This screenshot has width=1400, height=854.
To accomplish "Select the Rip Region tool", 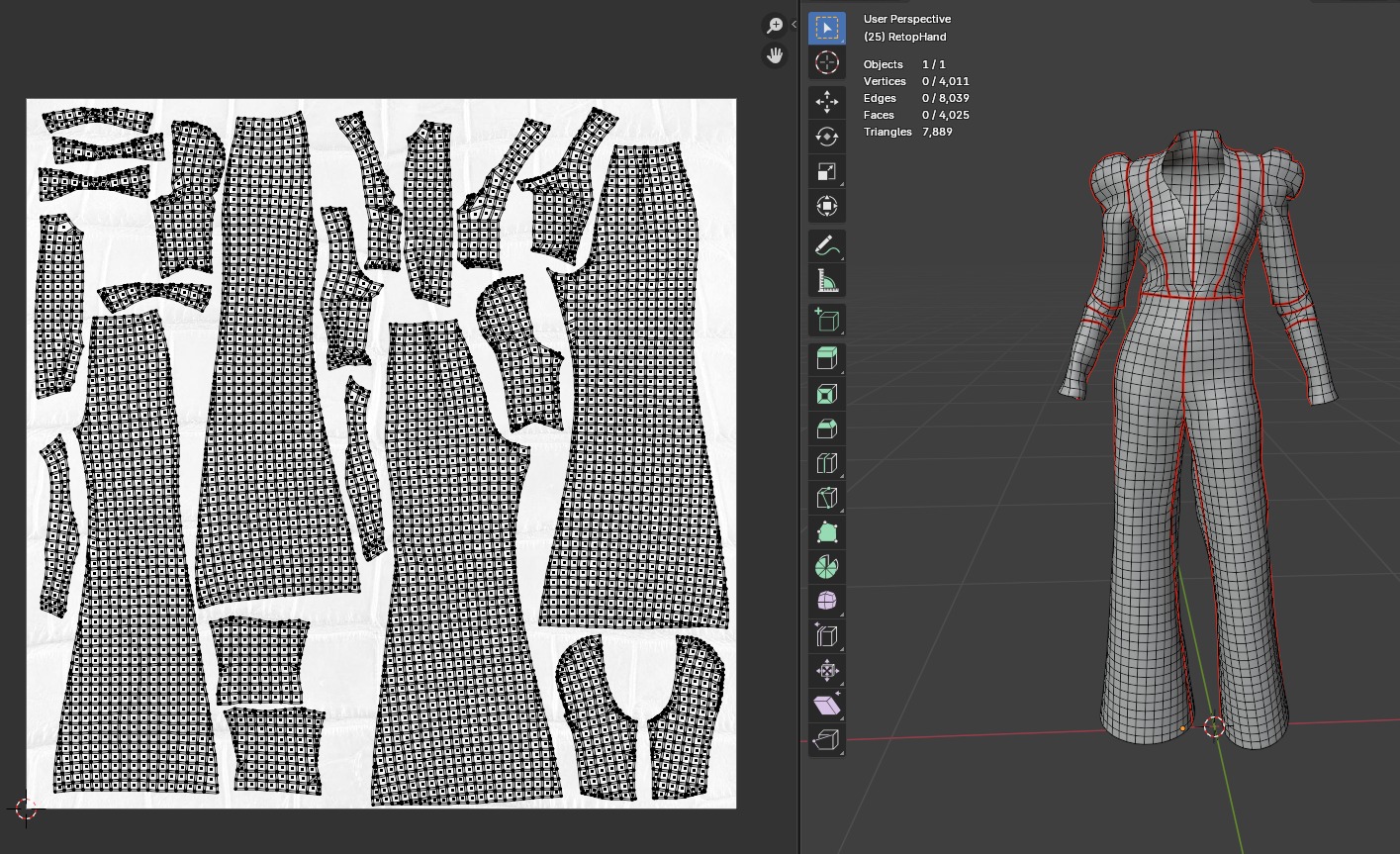I will pyautogui.click(x=827, y=740).
